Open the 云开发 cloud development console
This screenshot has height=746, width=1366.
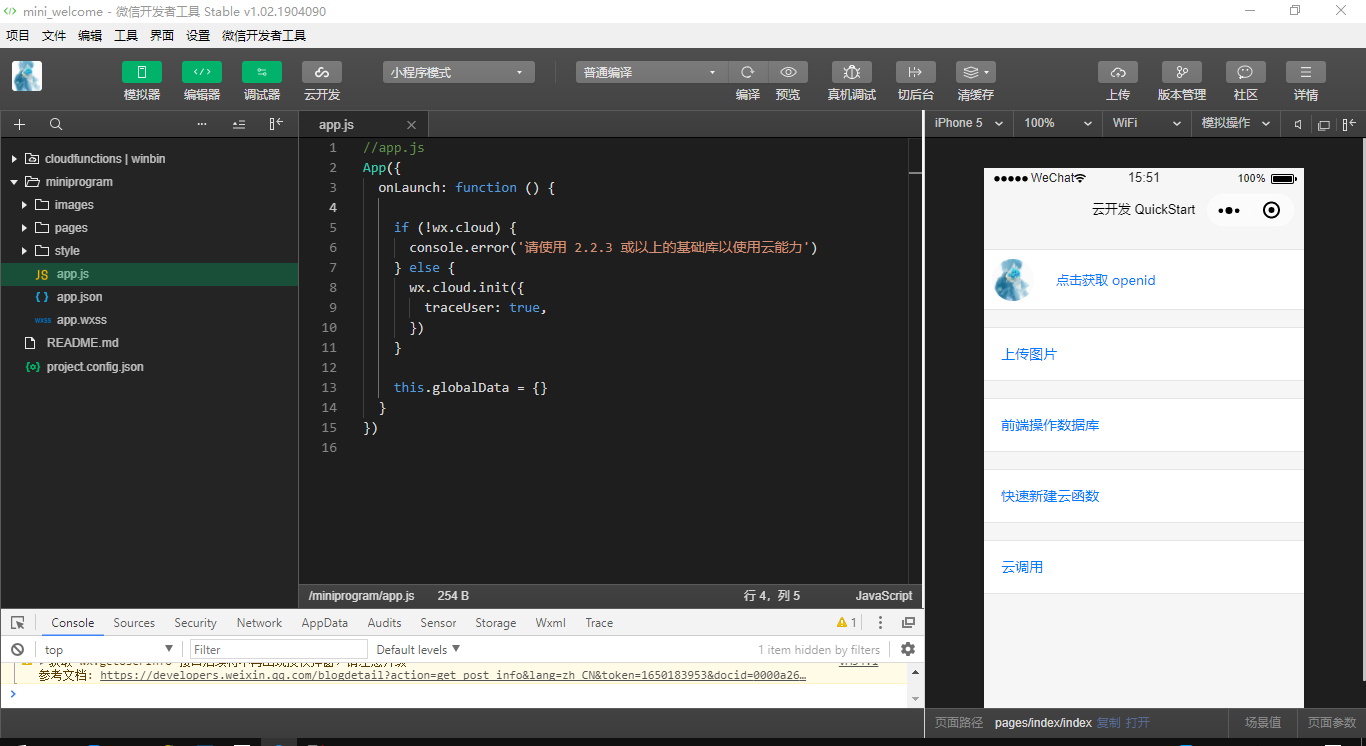point(322,72)
